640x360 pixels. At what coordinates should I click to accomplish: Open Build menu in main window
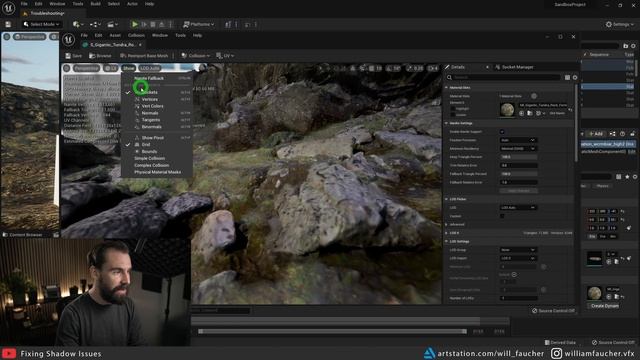[96, 4]
